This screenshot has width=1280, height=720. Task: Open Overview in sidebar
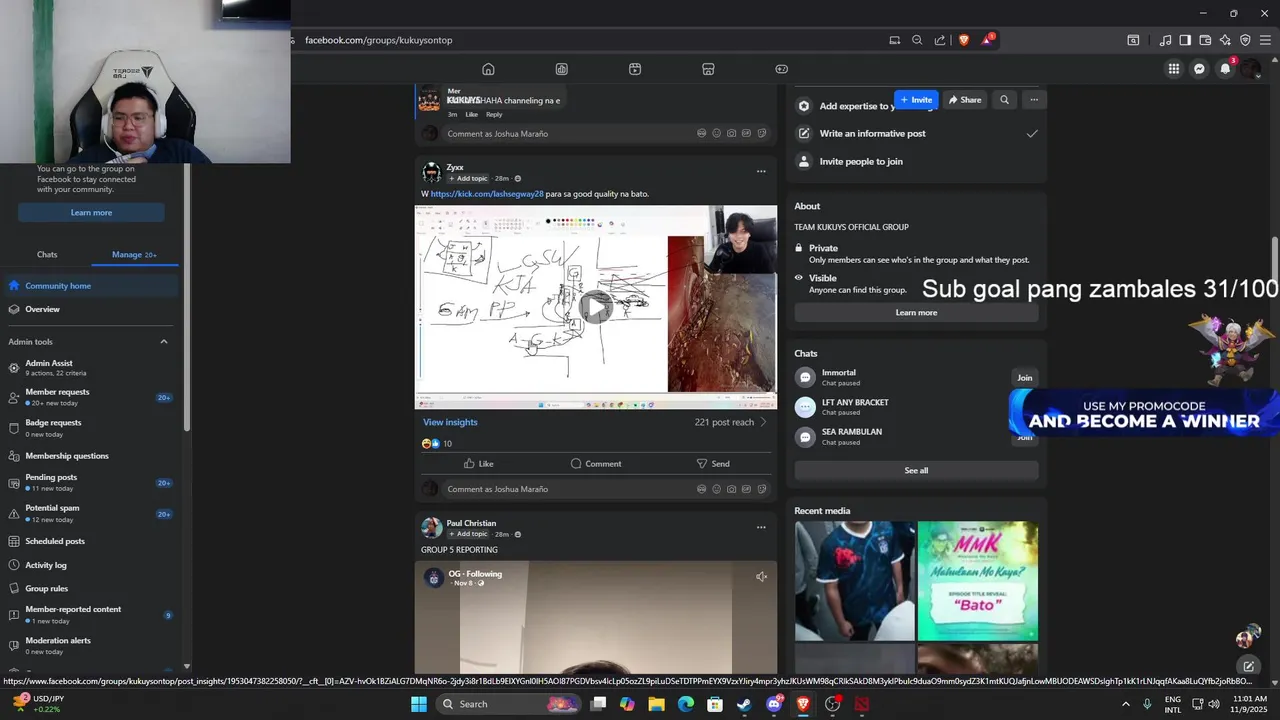(x=91, y=309)
